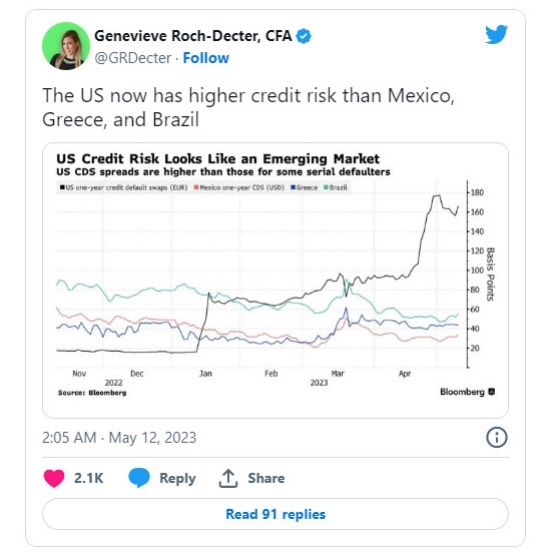554x554 pixels.
Task: Open Read 91 replies button
Action: [x=276, y=514]
